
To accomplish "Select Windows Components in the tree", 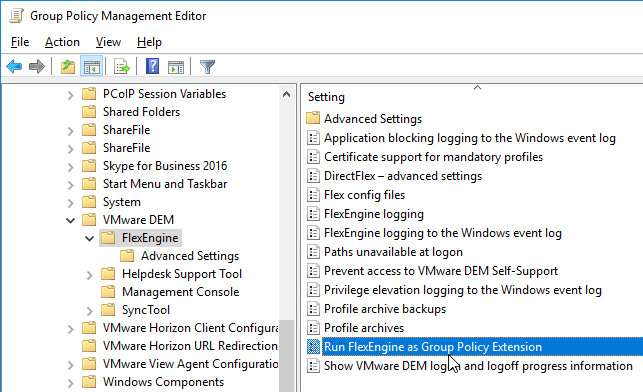I will coord(163,382).
